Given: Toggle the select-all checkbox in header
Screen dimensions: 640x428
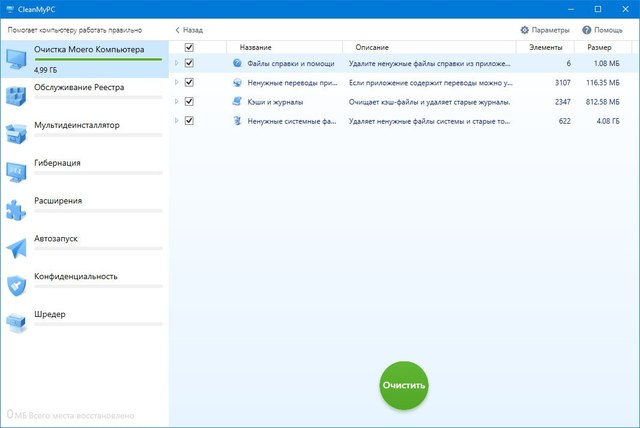Looking at the screenshot, I should tap(189, 47).
